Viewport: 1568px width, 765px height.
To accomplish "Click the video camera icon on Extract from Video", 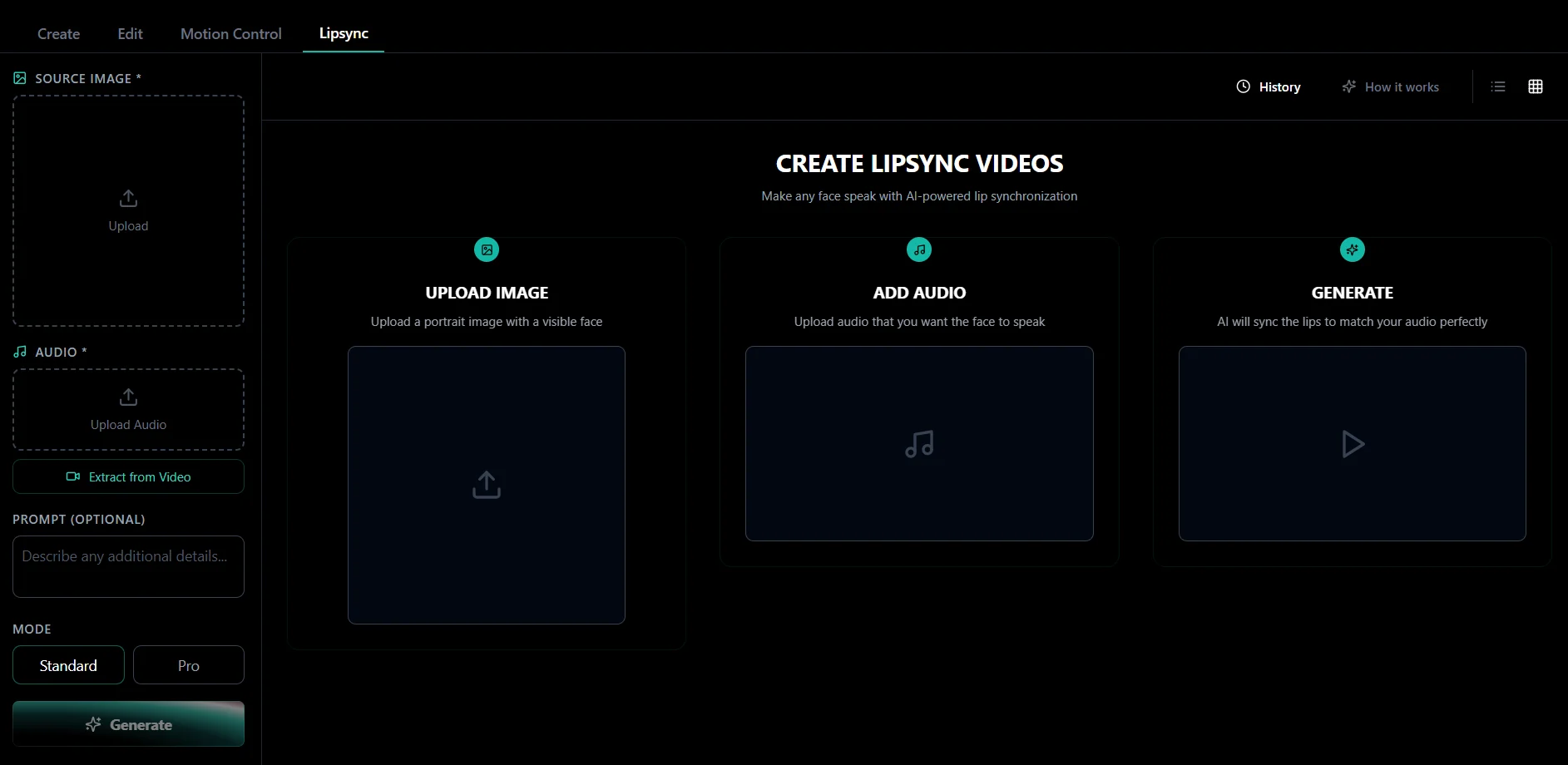I will [x=73, y=476].
